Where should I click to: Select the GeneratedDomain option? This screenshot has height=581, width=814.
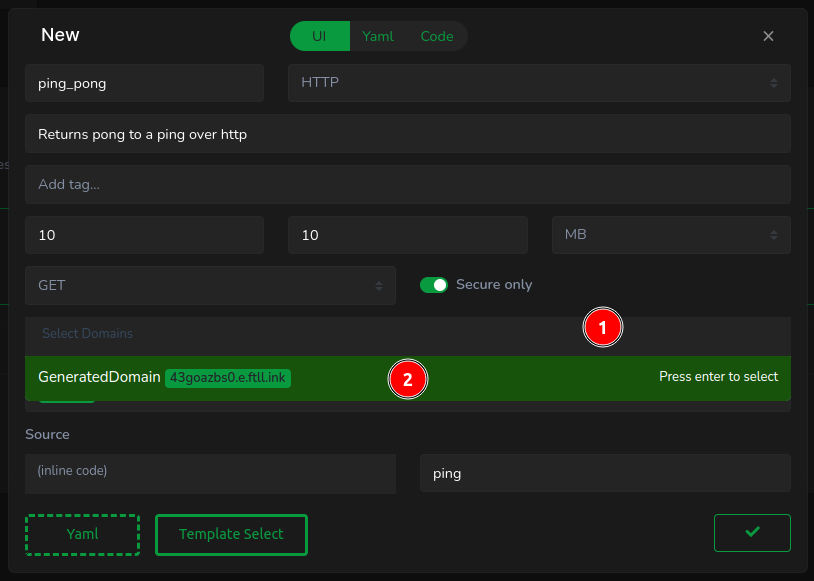98,377
